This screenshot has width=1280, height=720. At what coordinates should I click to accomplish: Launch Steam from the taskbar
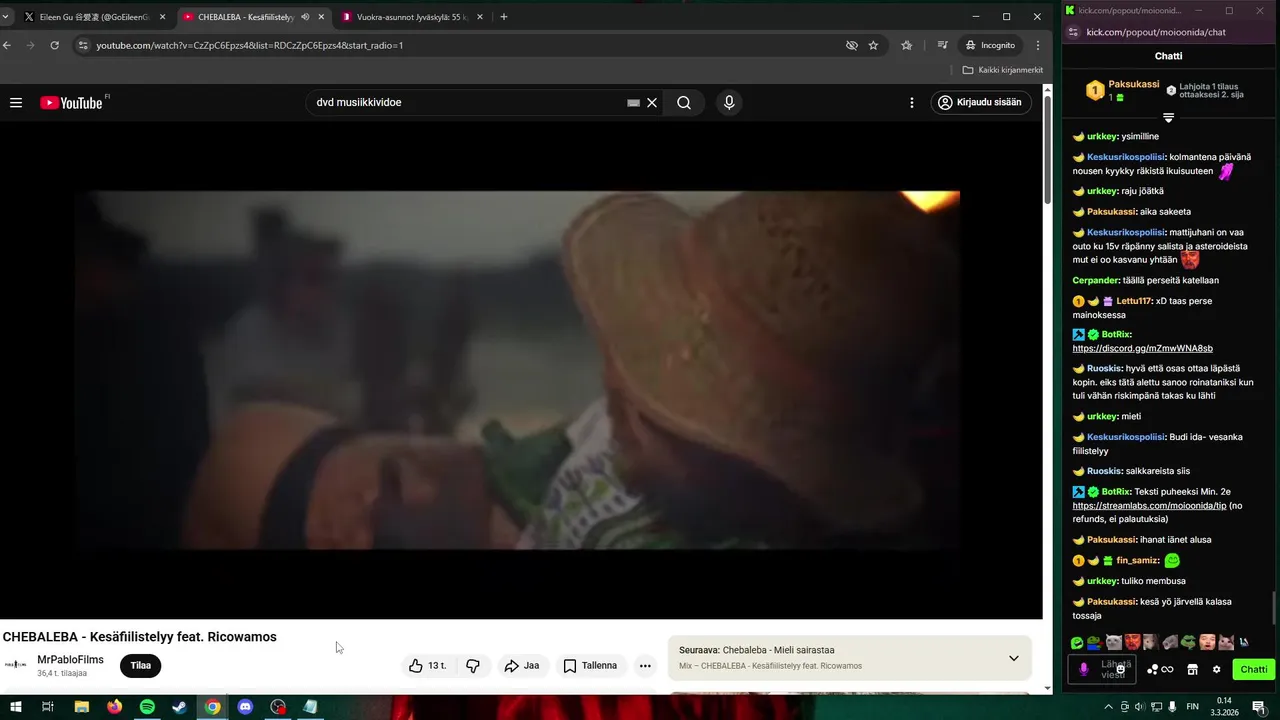[x=179, y=707]
